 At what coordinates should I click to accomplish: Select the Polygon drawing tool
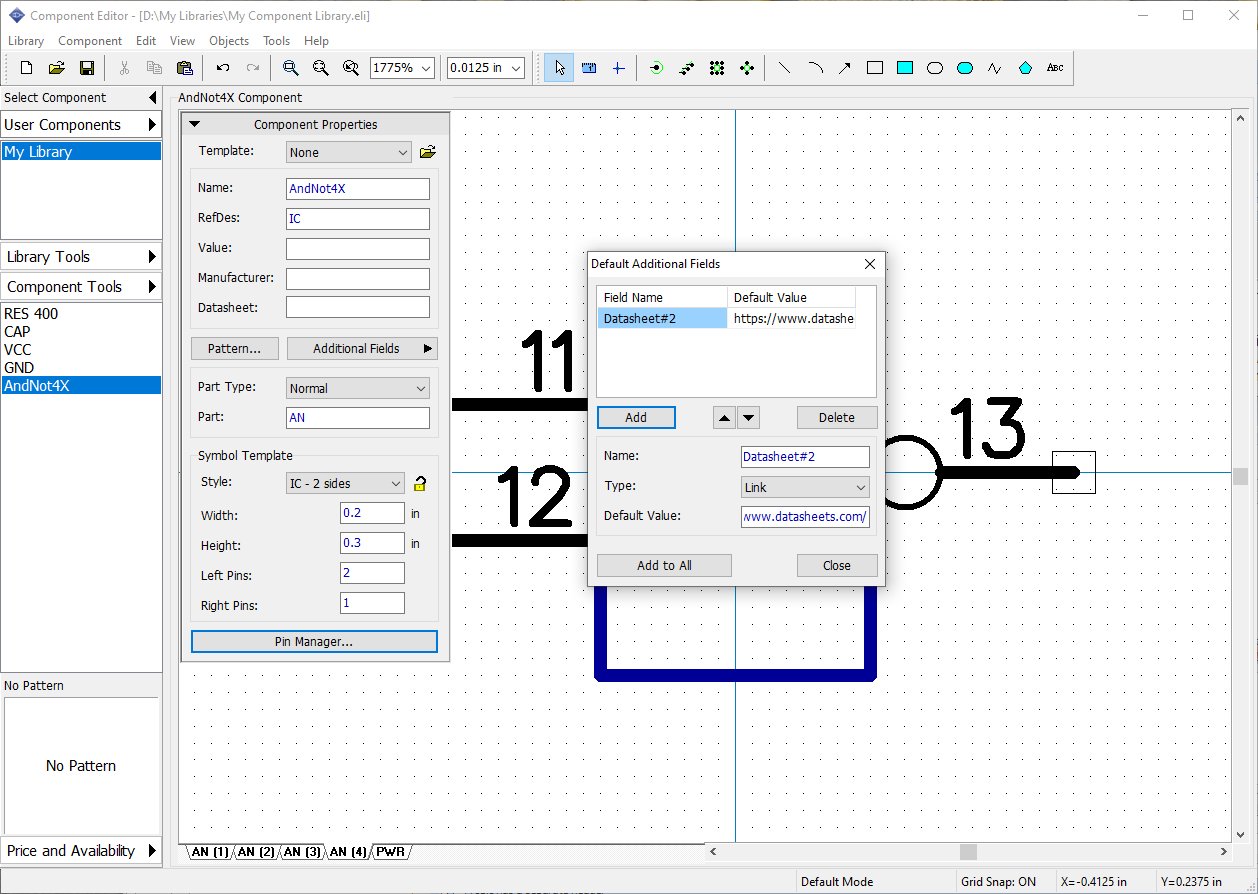tap(1025, 68)
